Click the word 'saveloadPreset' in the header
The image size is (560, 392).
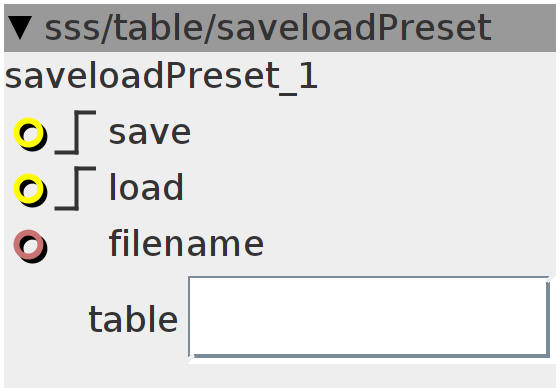click(x=354, y=27)
